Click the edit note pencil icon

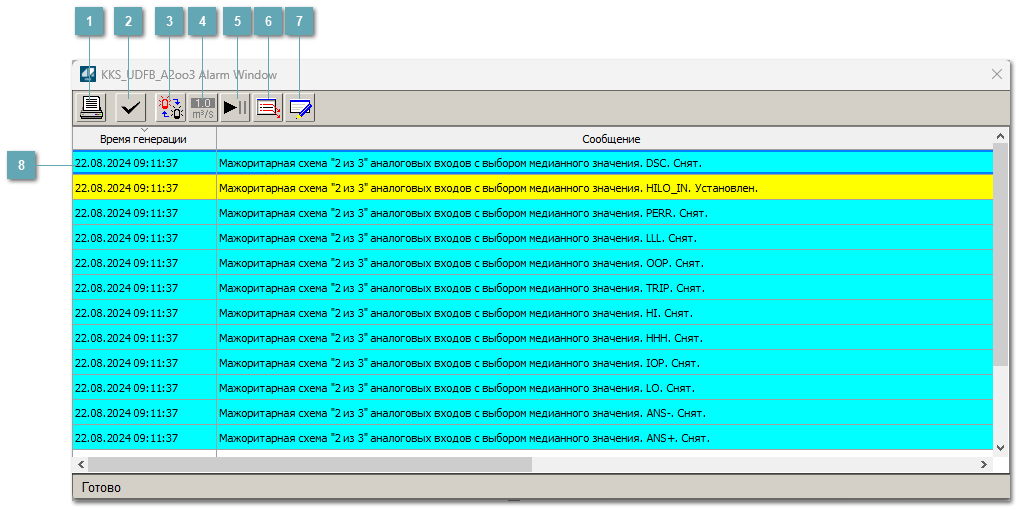tap(301, 107)
